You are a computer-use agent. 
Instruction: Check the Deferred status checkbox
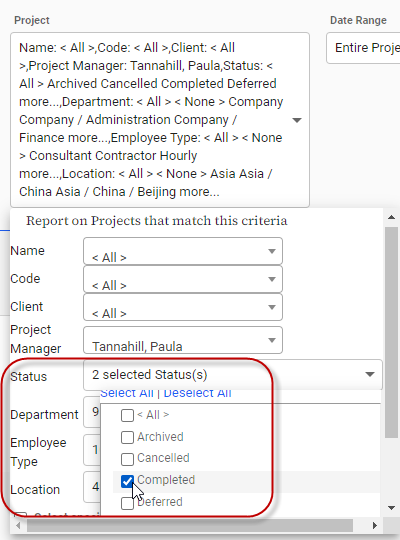tap(127, 503)
